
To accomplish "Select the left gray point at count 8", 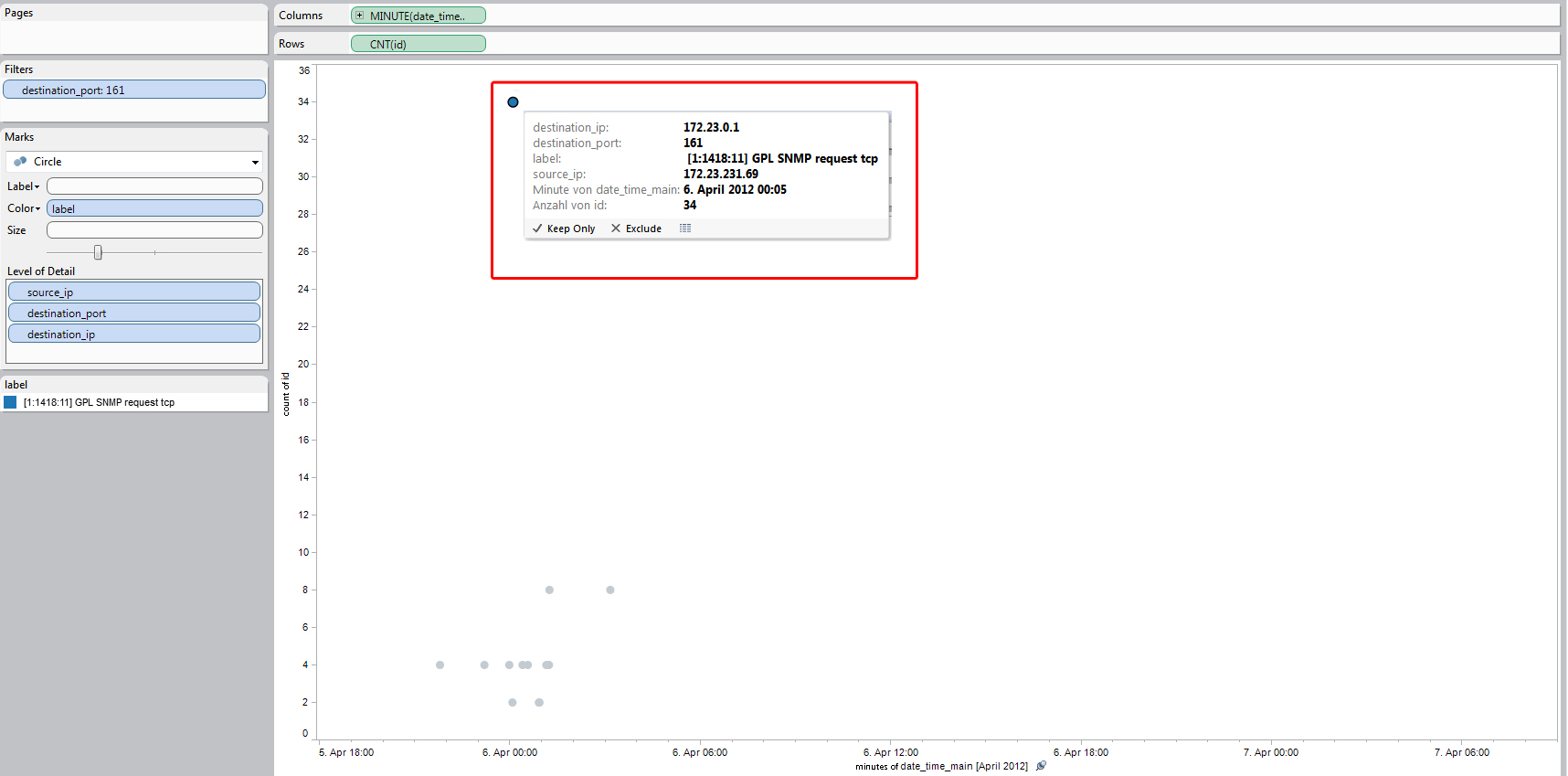I will (x=549, y=590).
